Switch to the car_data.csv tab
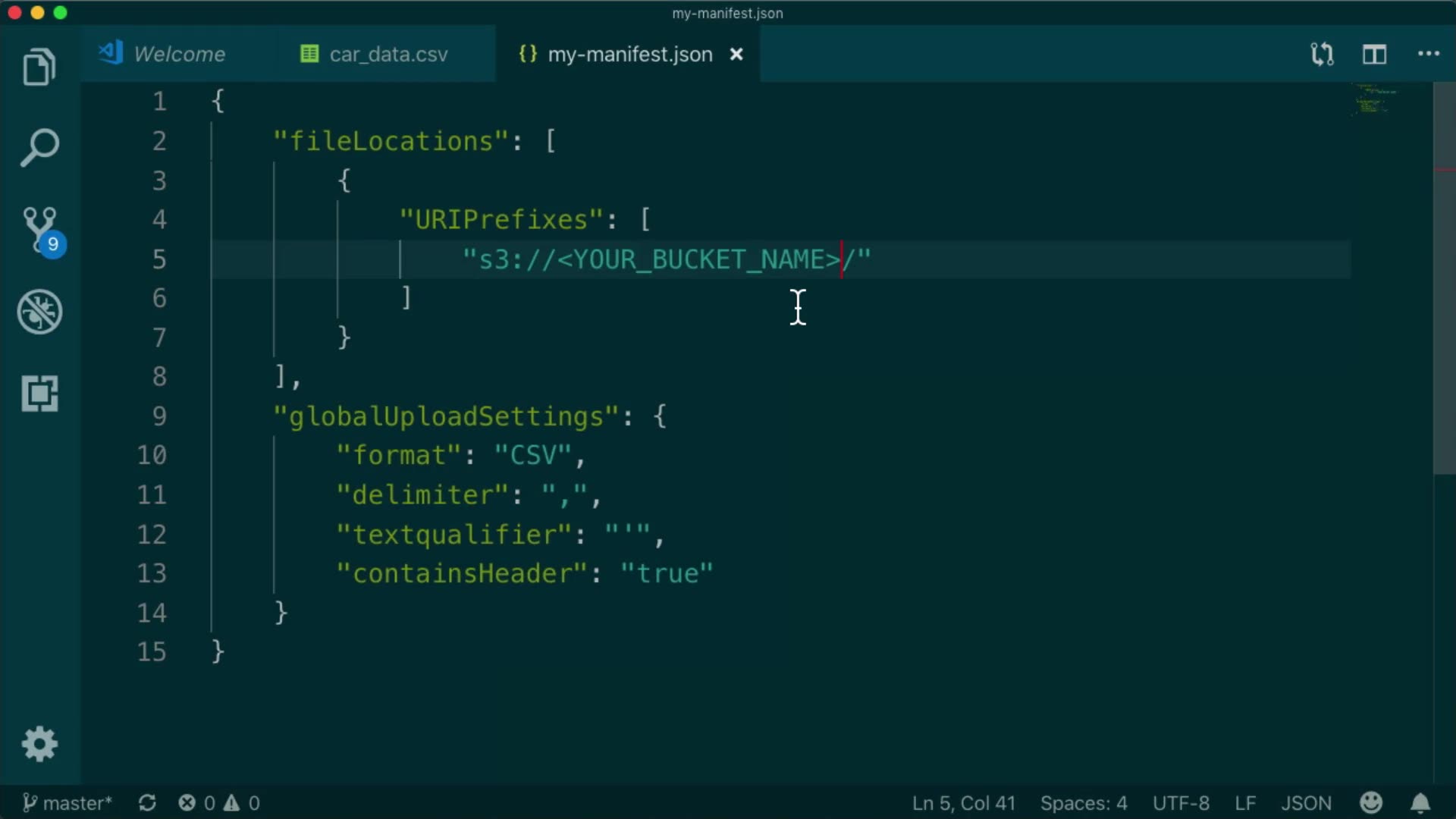 (x=388, y=54)
